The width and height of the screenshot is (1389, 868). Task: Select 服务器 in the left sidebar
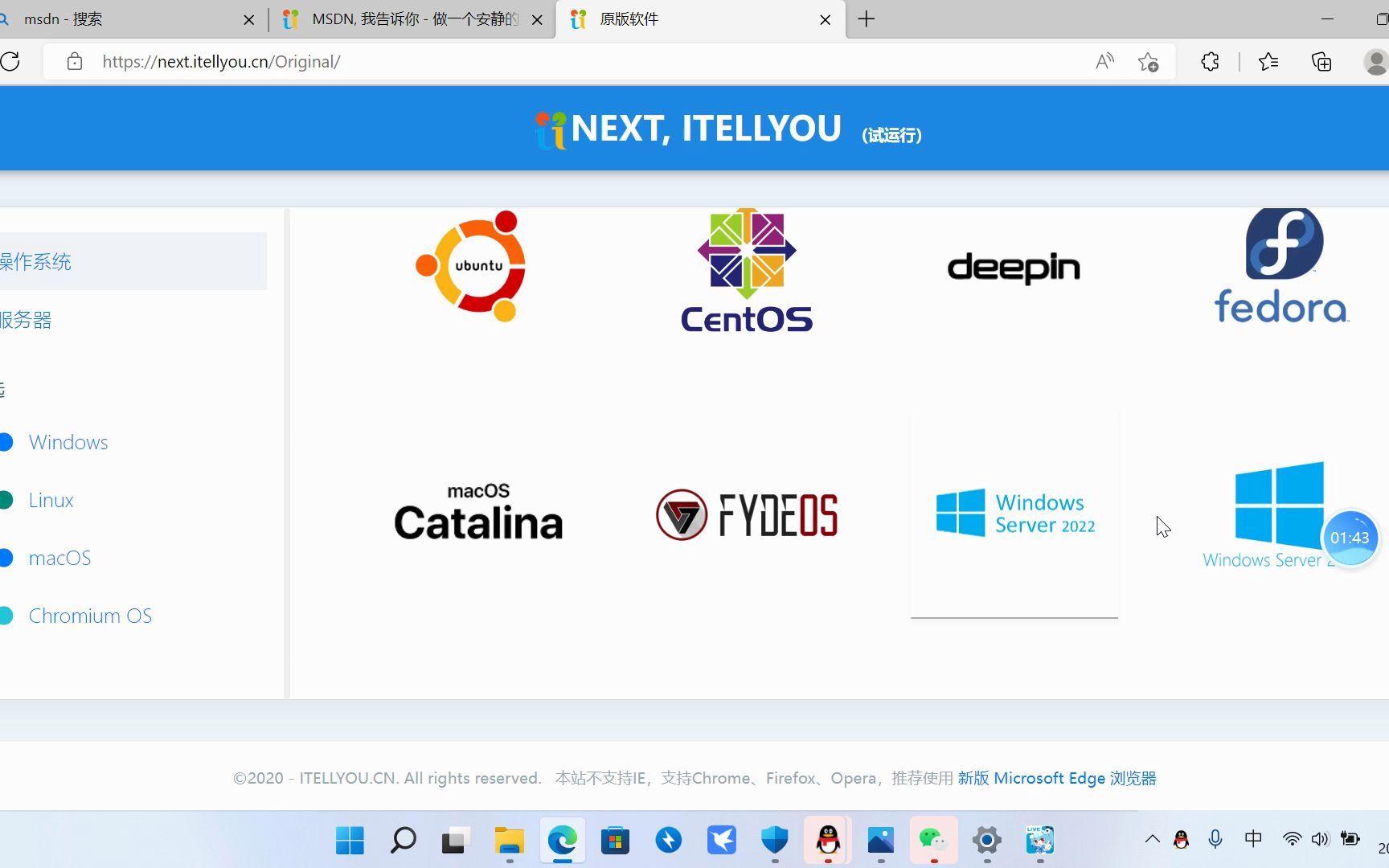click(26, 320)
